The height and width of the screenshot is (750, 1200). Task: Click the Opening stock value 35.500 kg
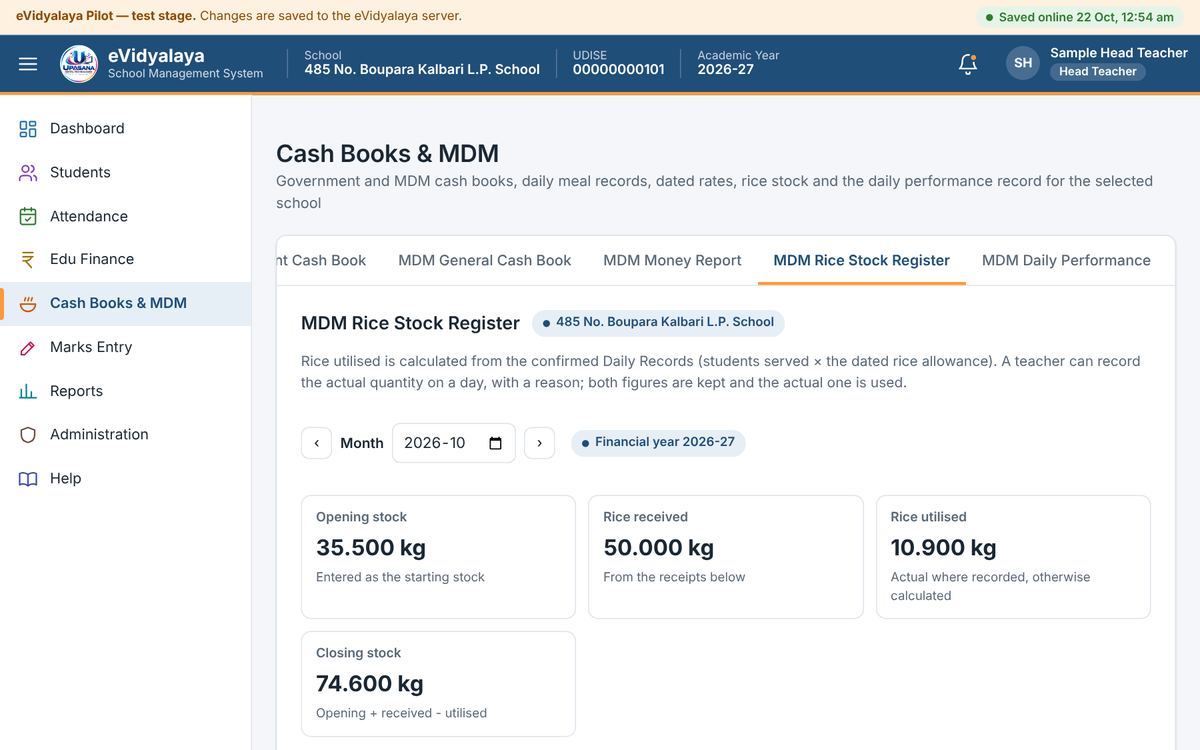371,548
